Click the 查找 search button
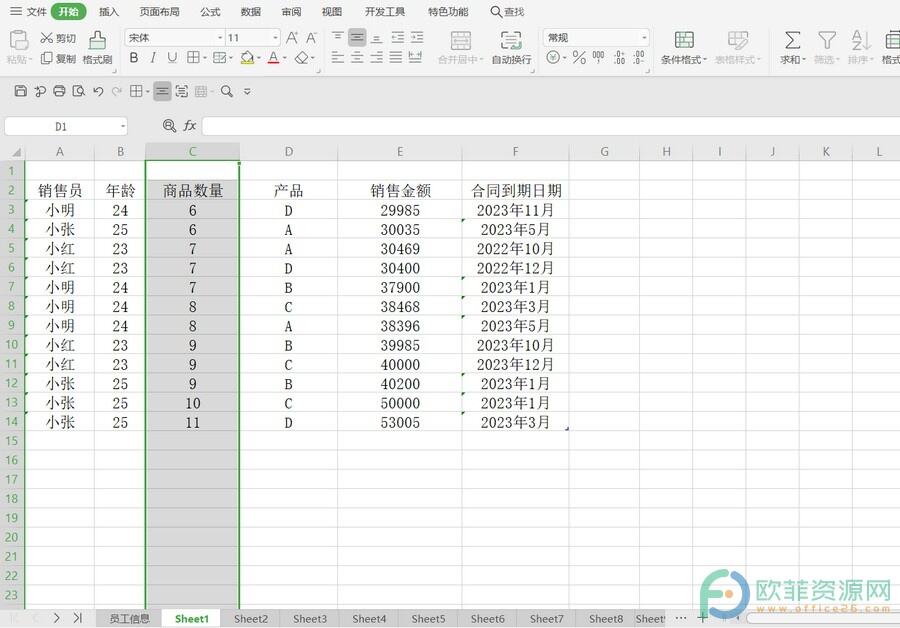The height and width of the screenshot is (628, 900). pyautogui.click(x=507, y=11)
